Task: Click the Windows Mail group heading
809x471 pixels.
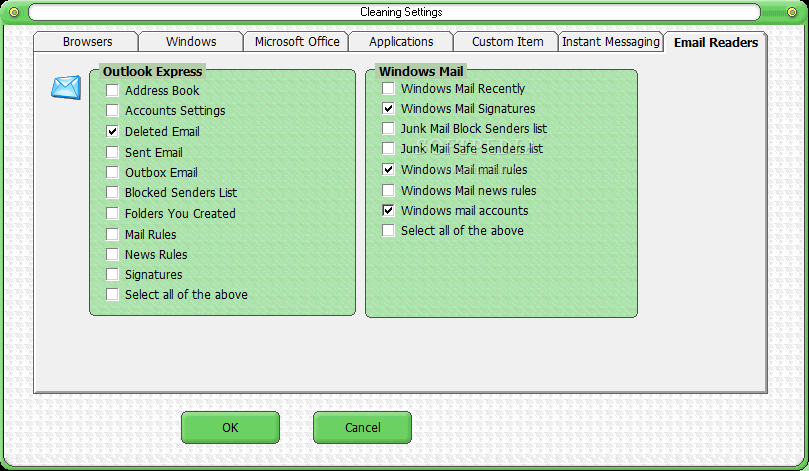Action: click(421, 71)
